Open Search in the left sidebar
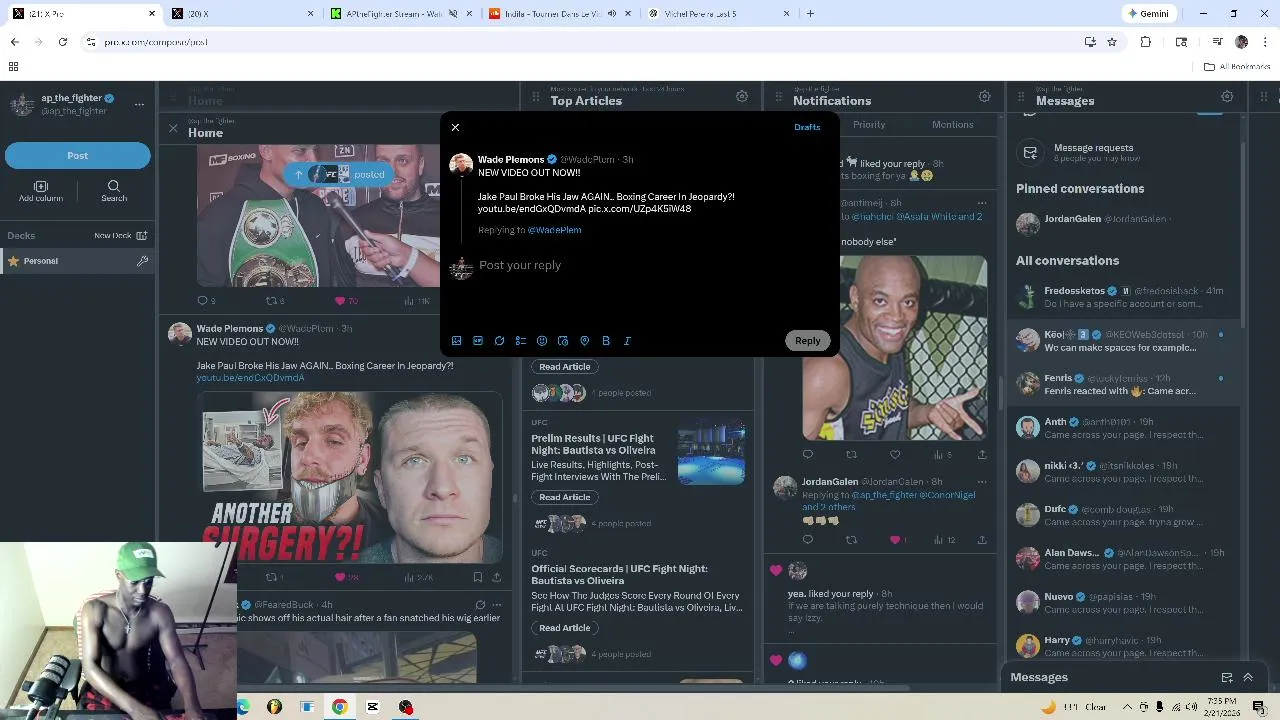The image size is (1280, 720). (x=114, y=191)
